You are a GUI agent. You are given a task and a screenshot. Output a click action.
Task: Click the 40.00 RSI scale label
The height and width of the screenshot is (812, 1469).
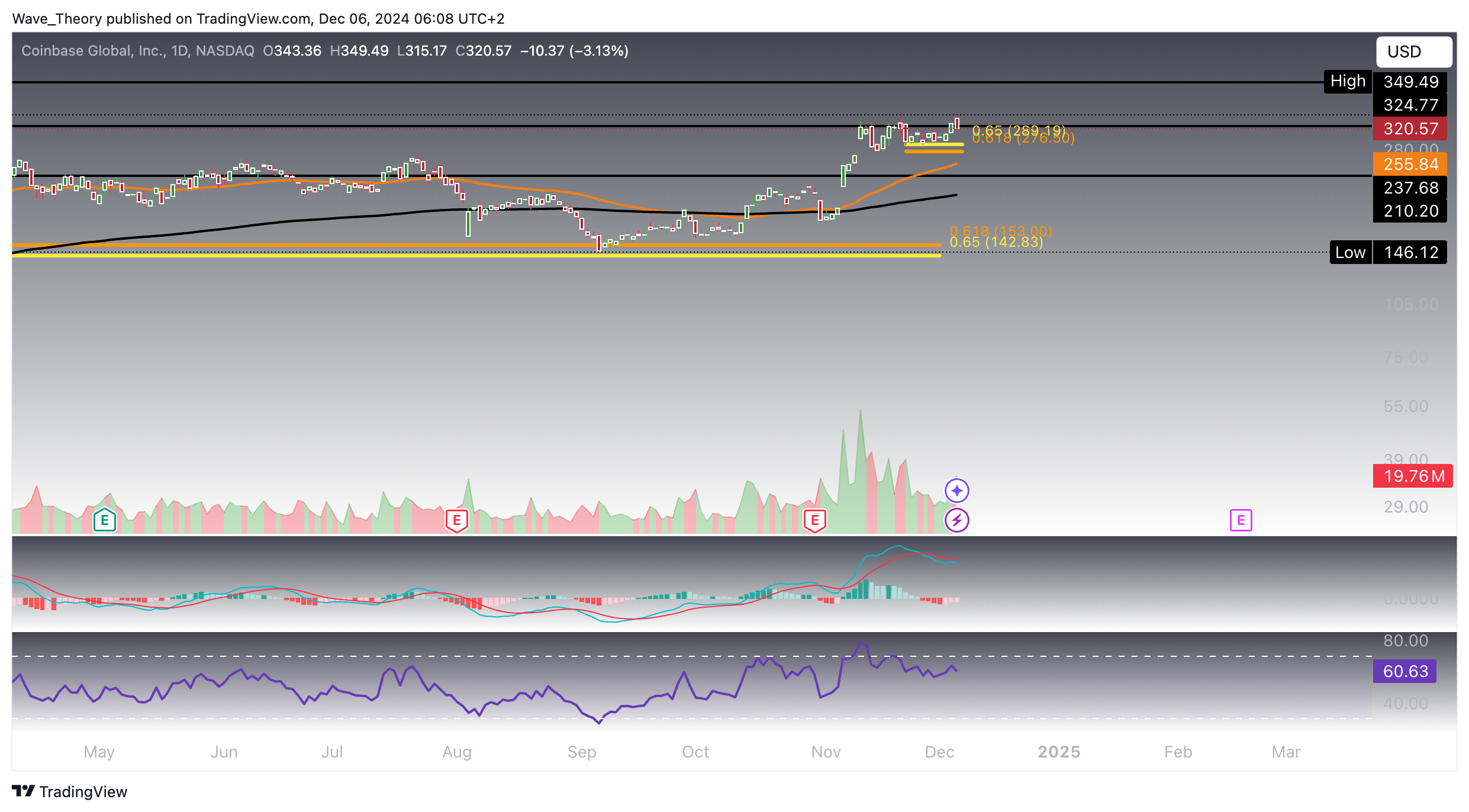[x=1406, y=704]
